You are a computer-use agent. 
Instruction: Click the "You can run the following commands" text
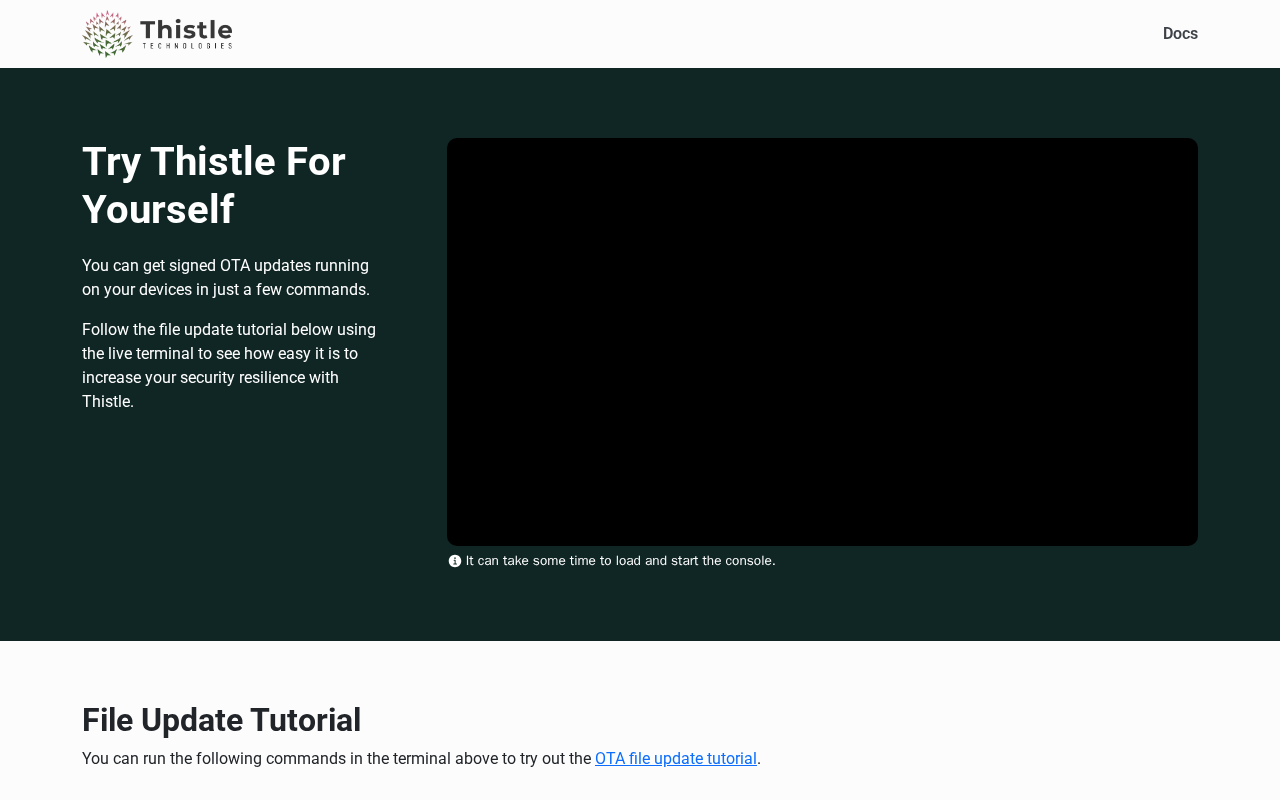336,759
